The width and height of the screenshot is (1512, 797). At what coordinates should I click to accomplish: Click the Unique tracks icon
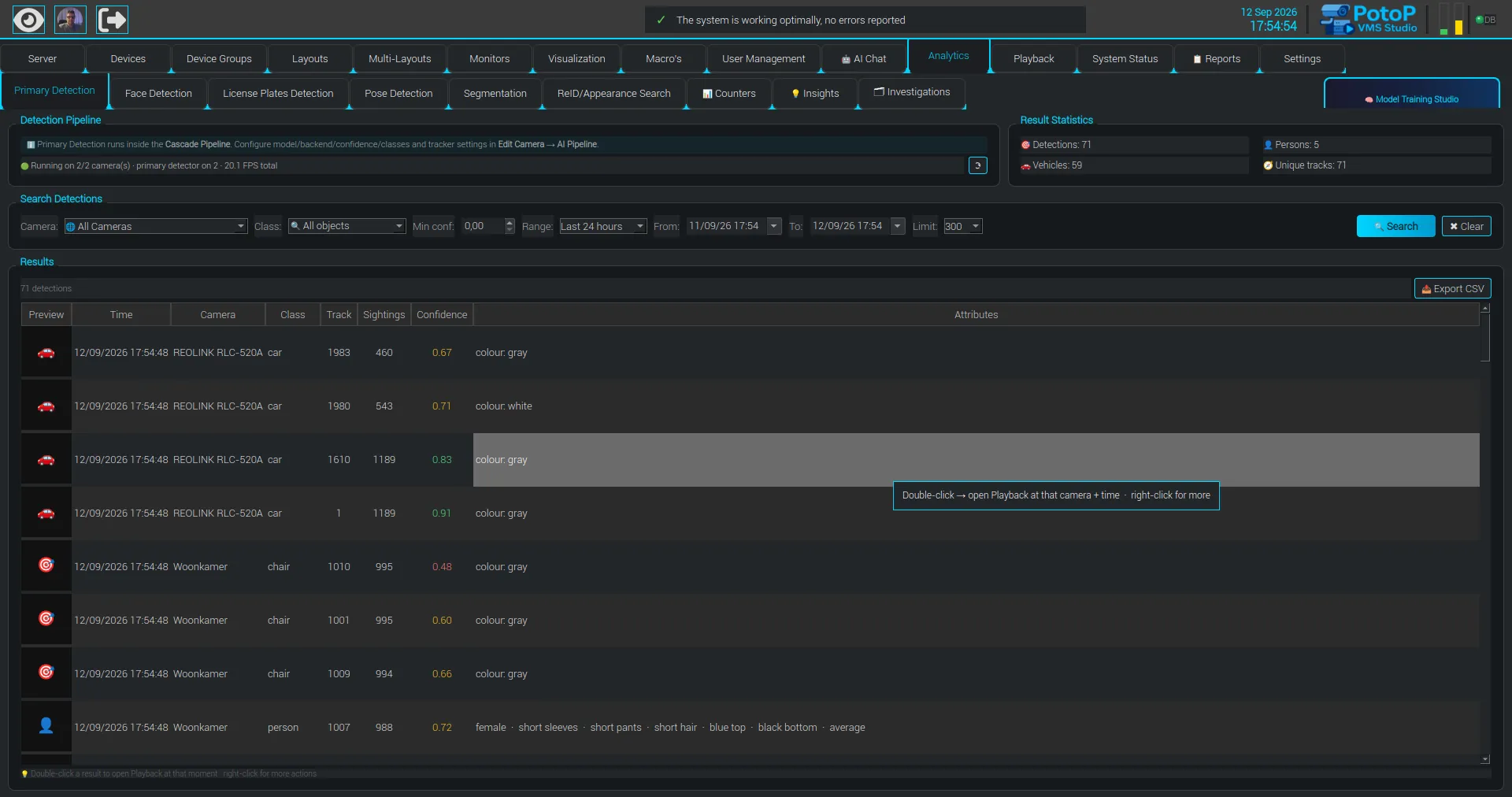(1268, 165)
